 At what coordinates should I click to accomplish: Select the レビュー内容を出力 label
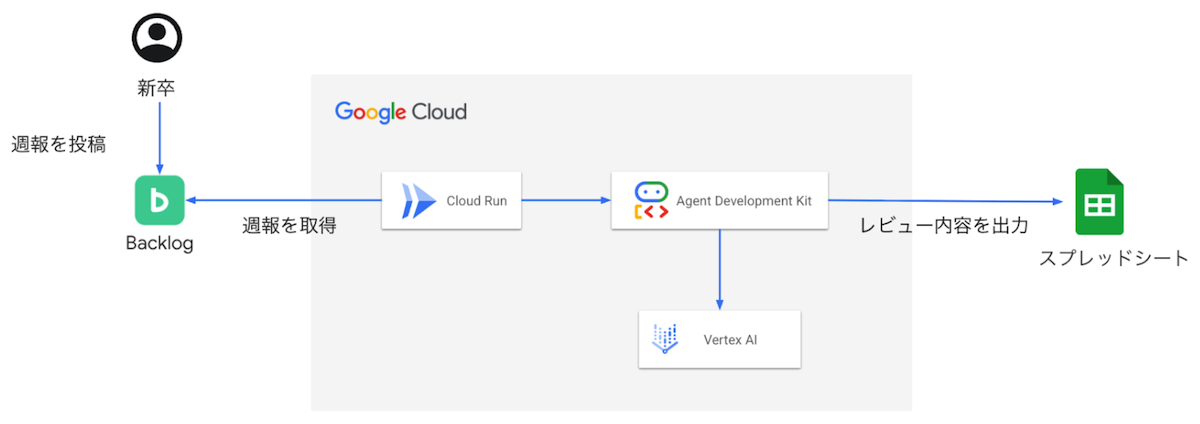tap(944, 226)
